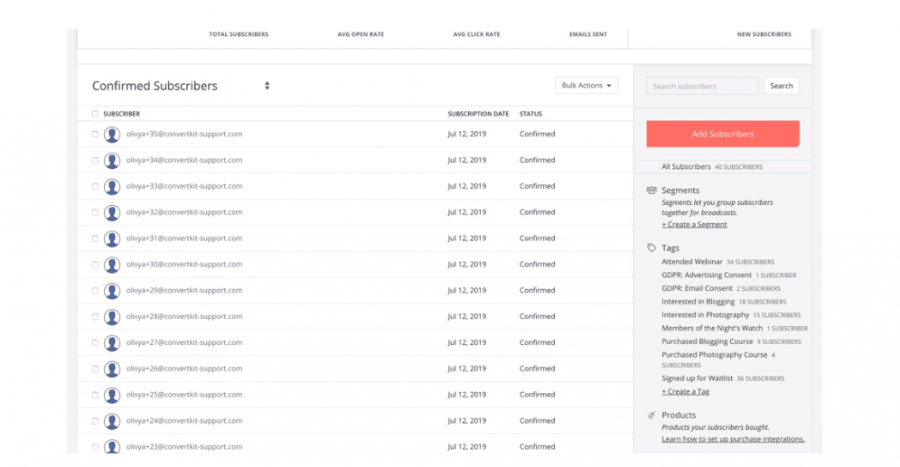900x467 pixels.
Task: Click the Emails Sent stat label
Action: [588, 34]
